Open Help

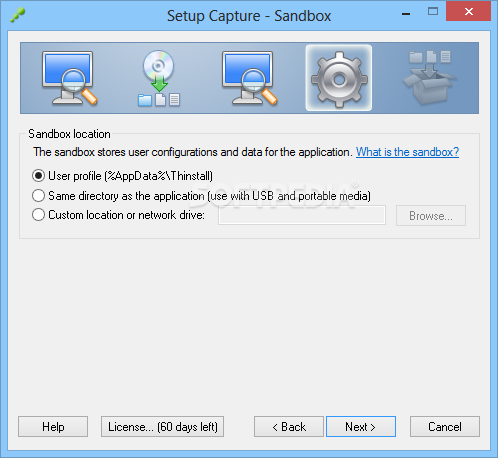pos(53,426)
